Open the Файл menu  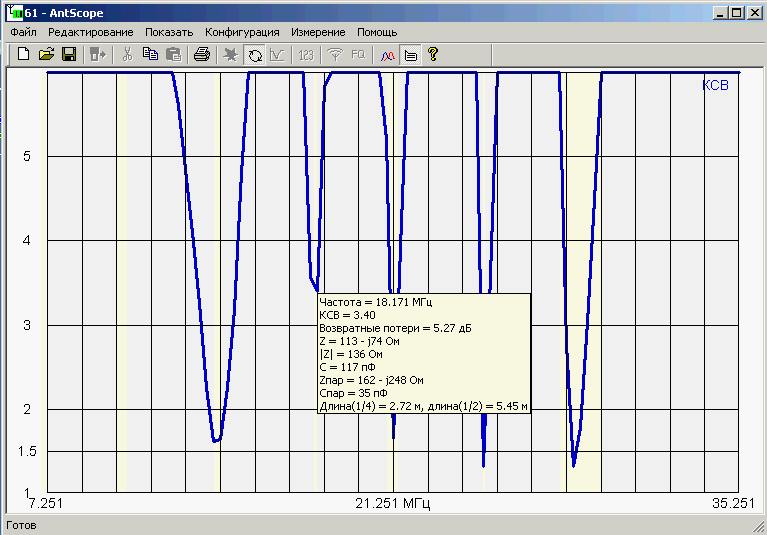tap(24, 32)
